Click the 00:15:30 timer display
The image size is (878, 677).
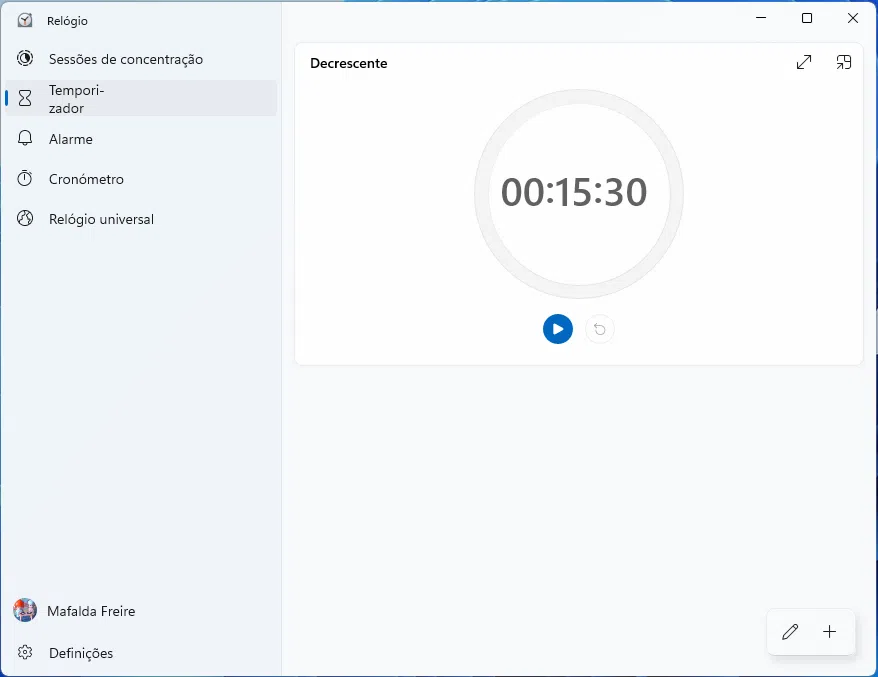click(574, 193)
